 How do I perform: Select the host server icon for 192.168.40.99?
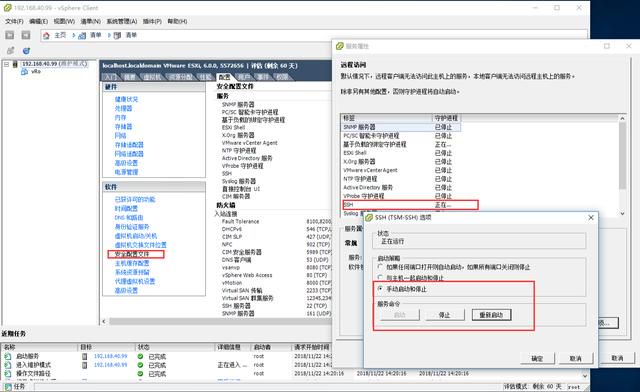[15, 64]
